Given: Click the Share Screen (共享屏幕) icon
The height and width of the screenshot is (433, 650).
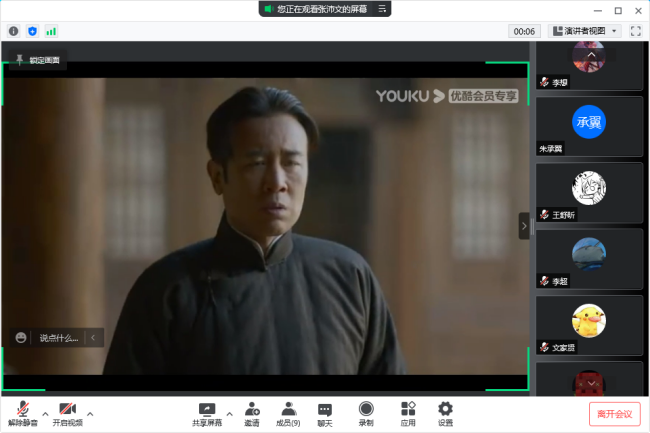Looking at the screenshot, I should (207, 410).
